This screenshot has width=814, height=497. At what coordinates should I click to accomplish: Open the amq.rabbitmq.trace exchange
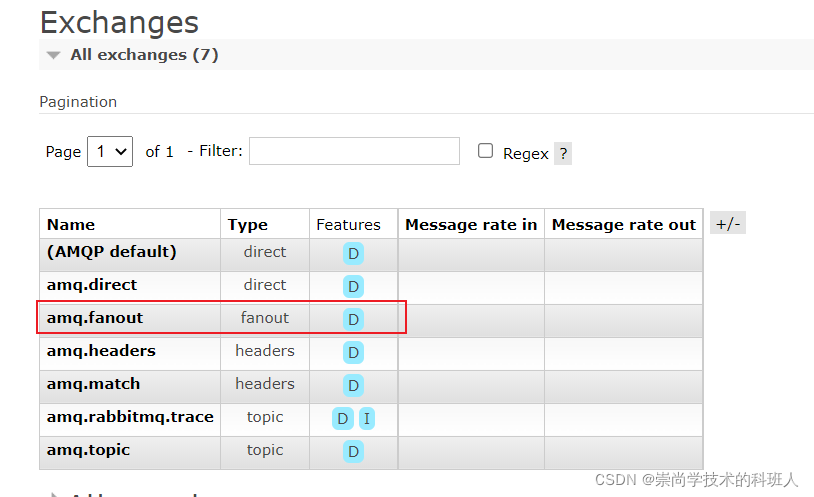(130, 417)
